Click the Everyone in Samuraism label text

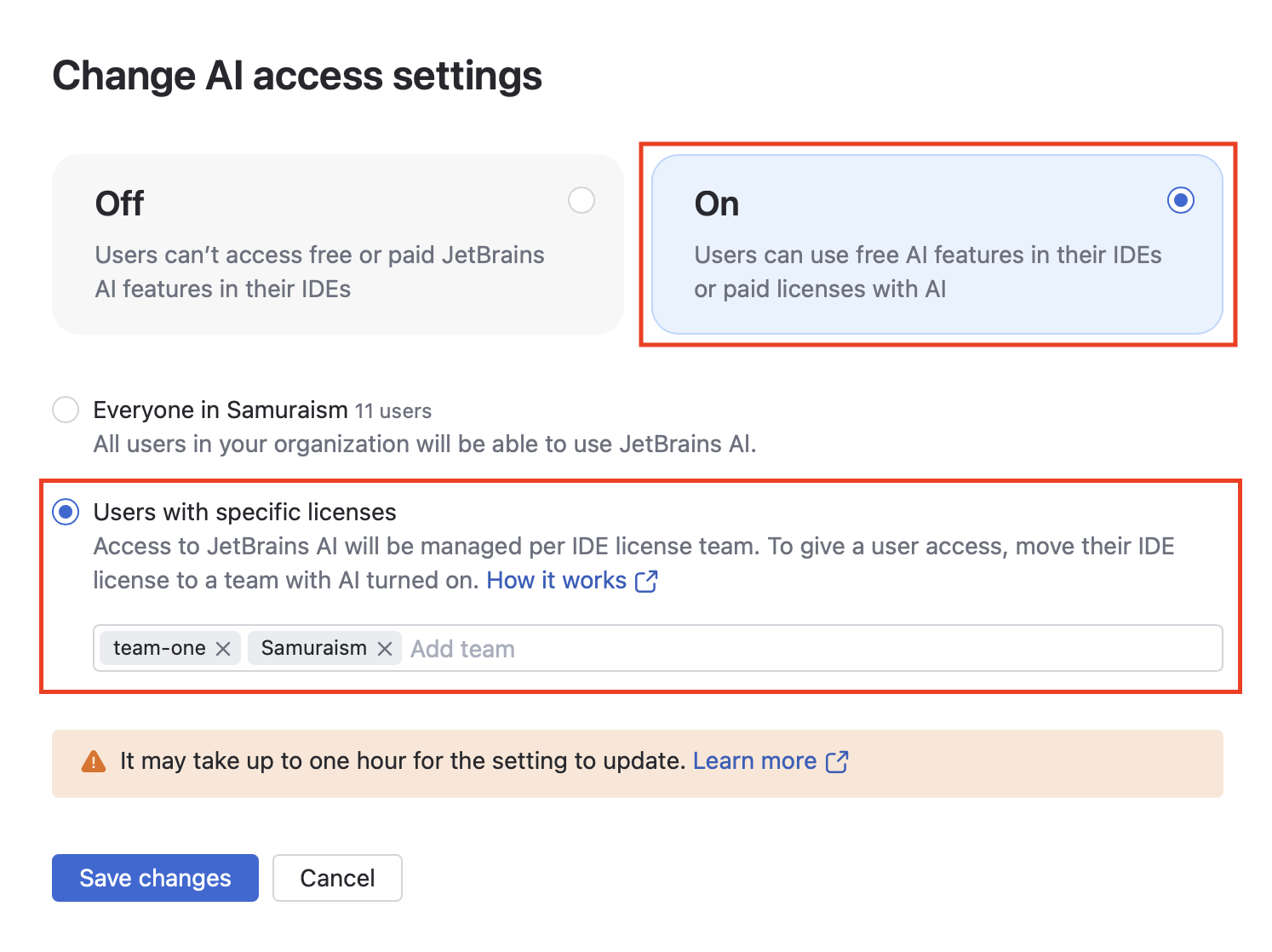221,410
